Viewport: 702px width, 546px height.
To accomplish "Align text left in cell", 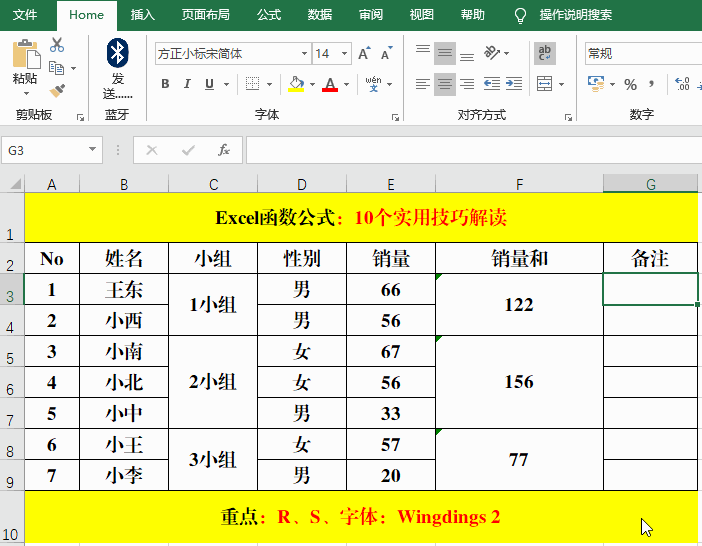I will [423, 84].
